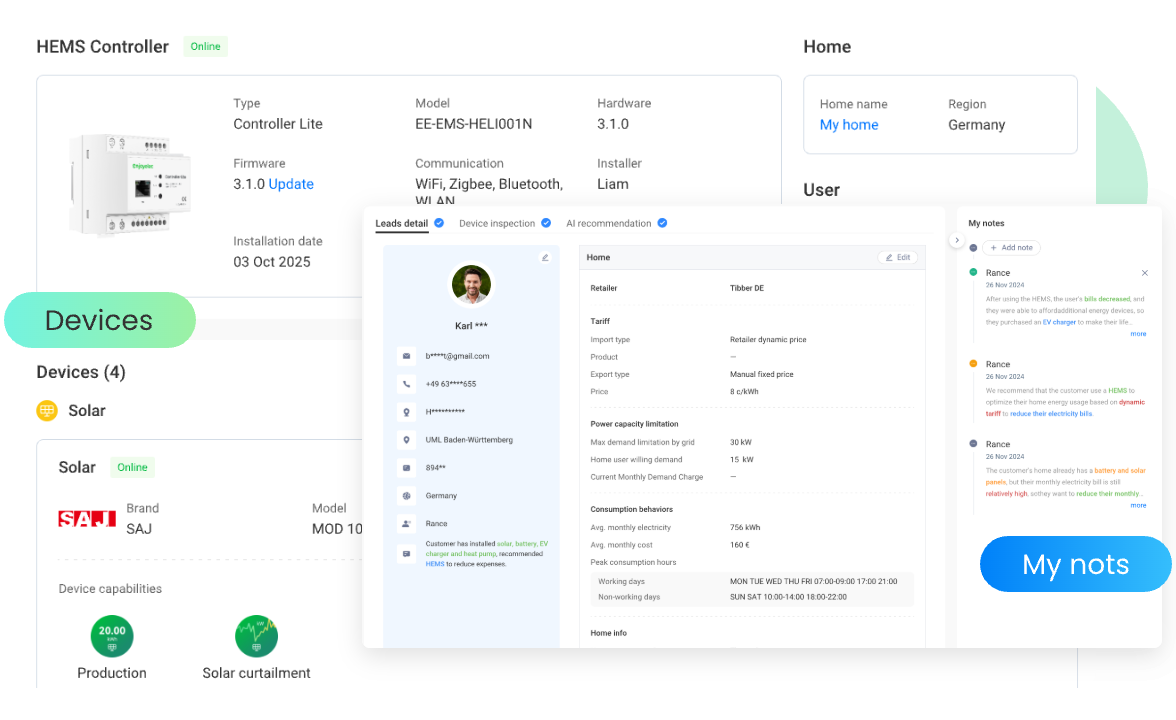Click the pencil icon on Karl's profile card
1176x720 pixels.
pos(545,258)
